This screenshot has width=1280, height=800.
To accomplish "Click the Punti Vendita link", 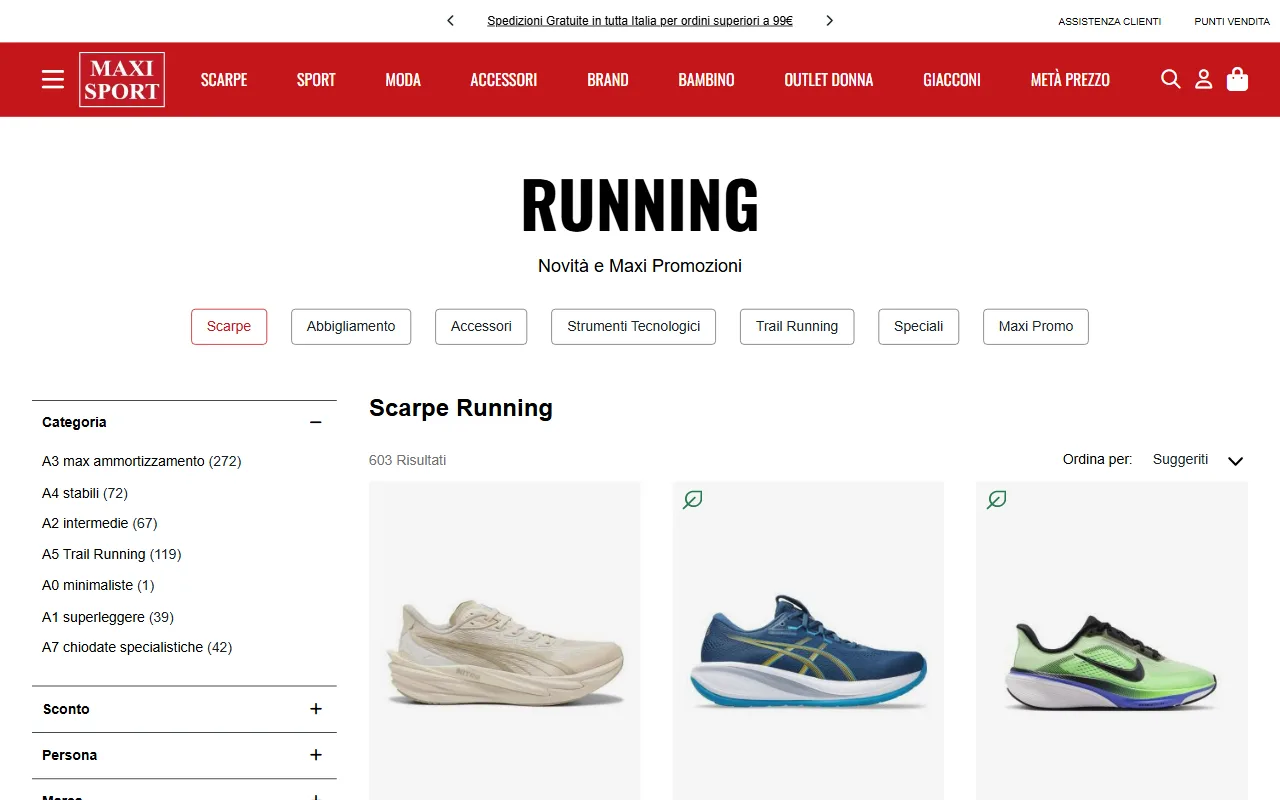I will pyautogui.click(x=1232, y=21).
